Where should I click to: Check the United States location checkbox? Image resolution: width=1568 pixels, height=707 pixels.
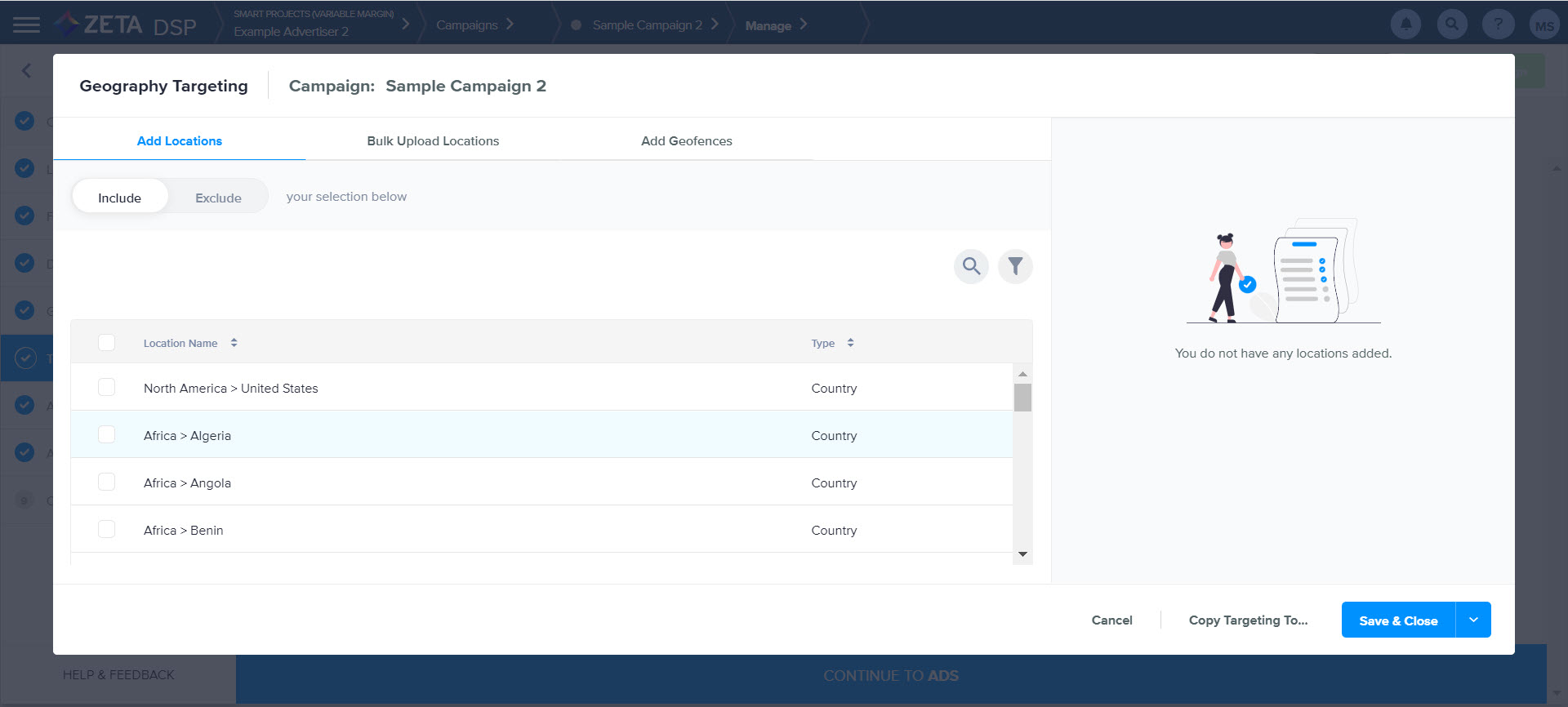pos(107,387)
